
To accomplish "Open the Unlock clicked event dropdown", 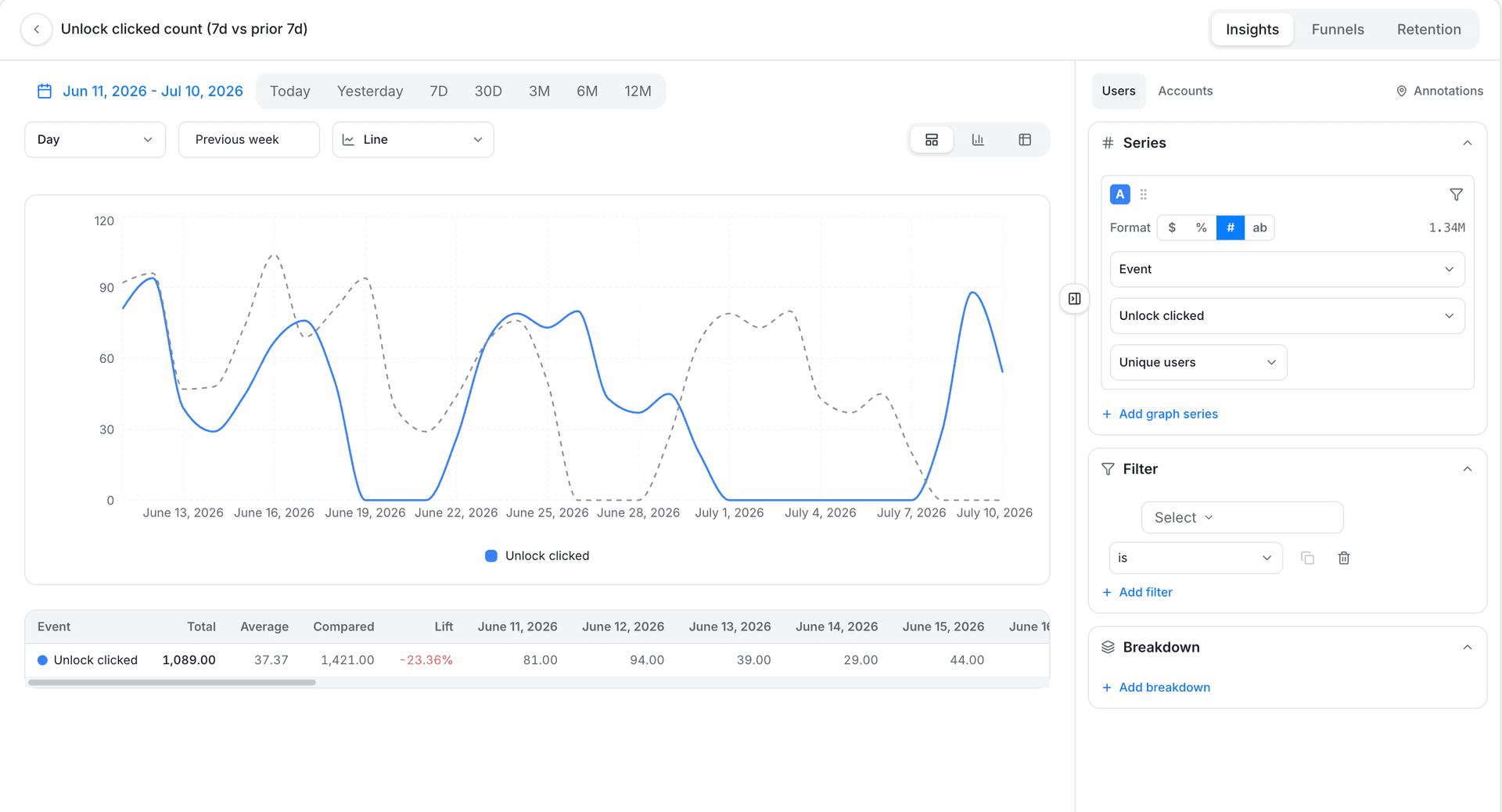I will click(x=1287, y=316).
